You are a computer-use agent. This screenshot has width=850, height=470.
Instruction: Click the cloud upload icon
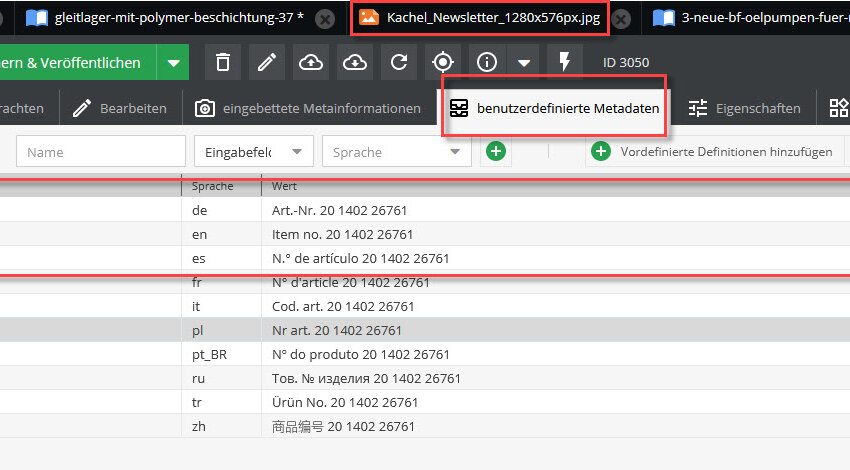point(311,63)
